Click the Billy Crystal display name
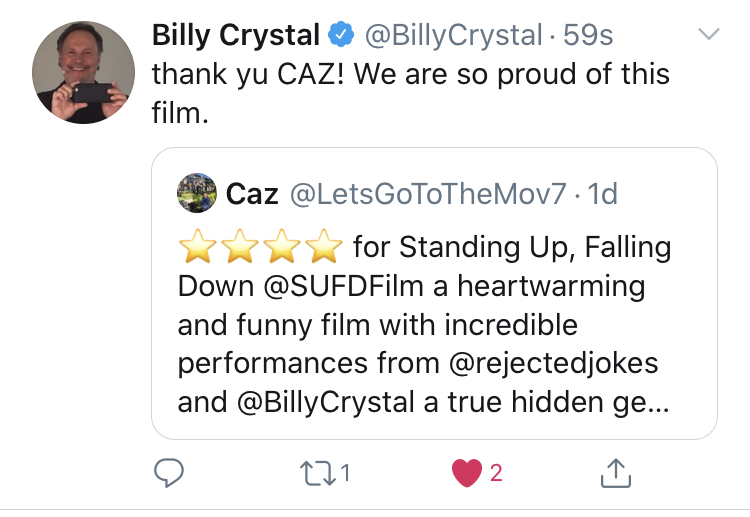750x517 pixels. pos(235,36)
